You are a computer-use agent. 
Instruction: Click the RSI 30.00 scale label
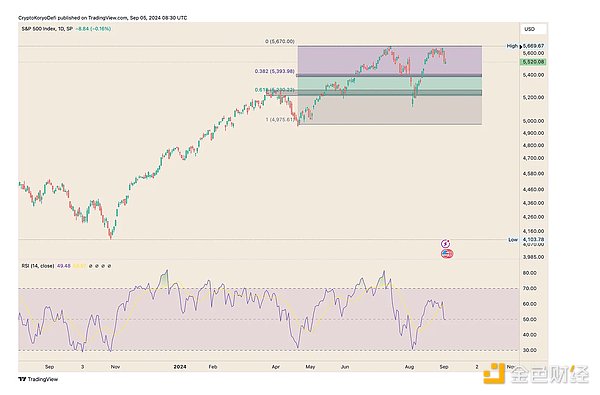click(x=530, y=350)
